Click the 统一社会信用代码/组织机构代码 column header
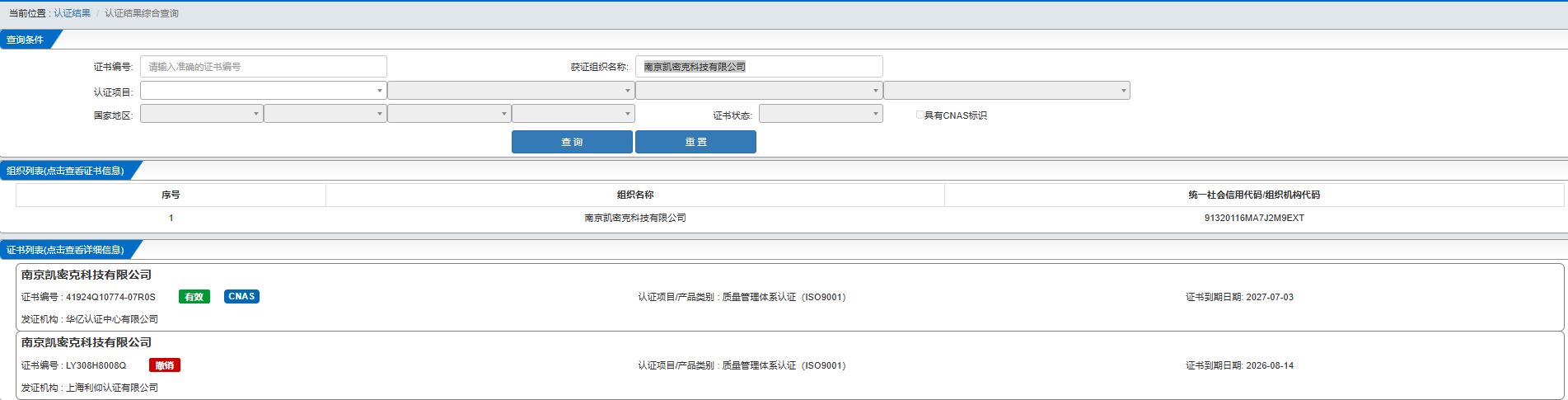Screen dimensions: 1568x400 coord(1254,195)
